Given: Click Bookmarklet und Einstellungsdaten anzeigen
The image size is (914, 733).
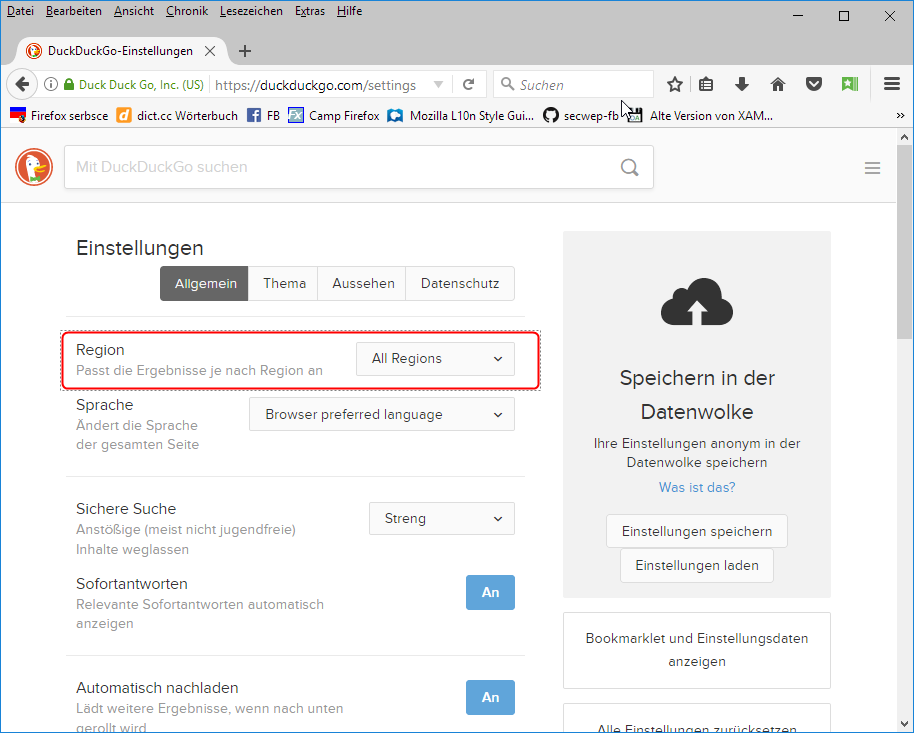Looking at the screenshot, I should tap(697, 650).
